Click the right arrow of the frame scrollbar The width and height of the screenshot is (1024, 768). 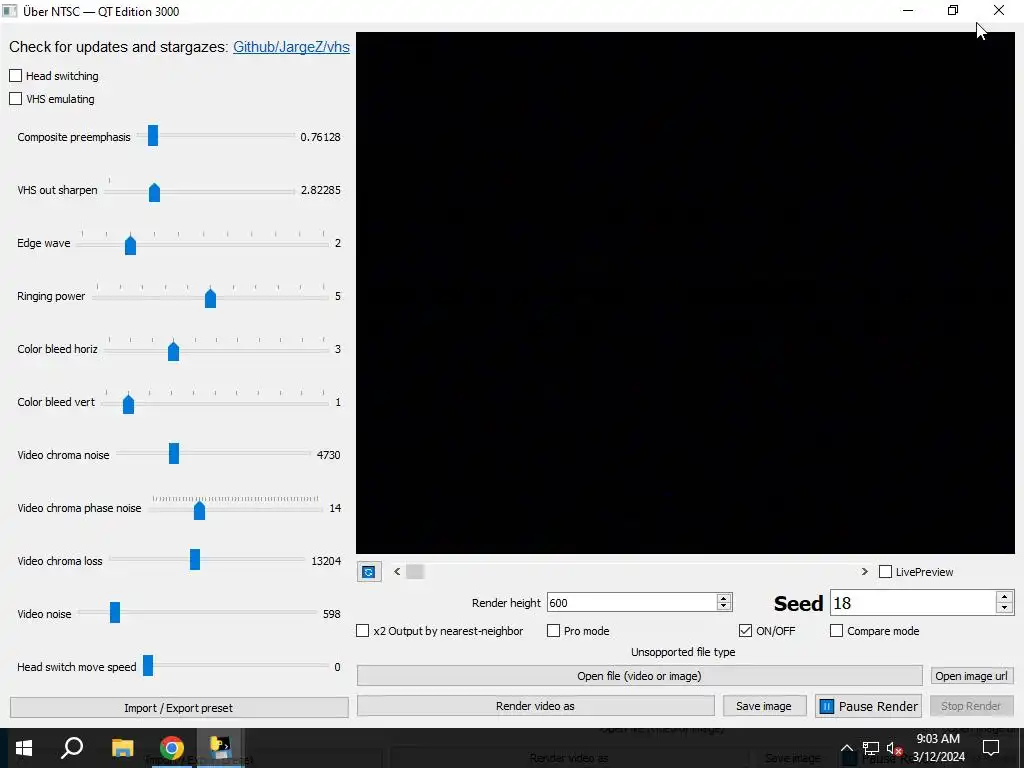(x=865, y=571)
